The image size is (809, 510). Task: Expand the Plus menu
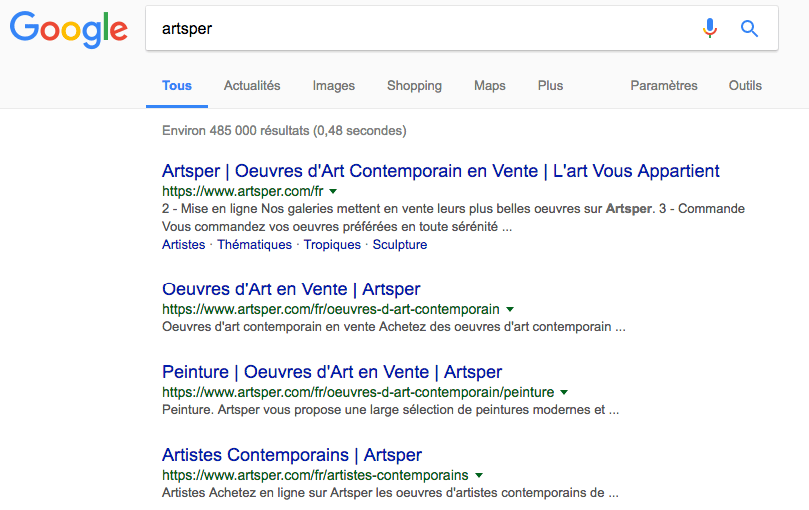point(550,86)
